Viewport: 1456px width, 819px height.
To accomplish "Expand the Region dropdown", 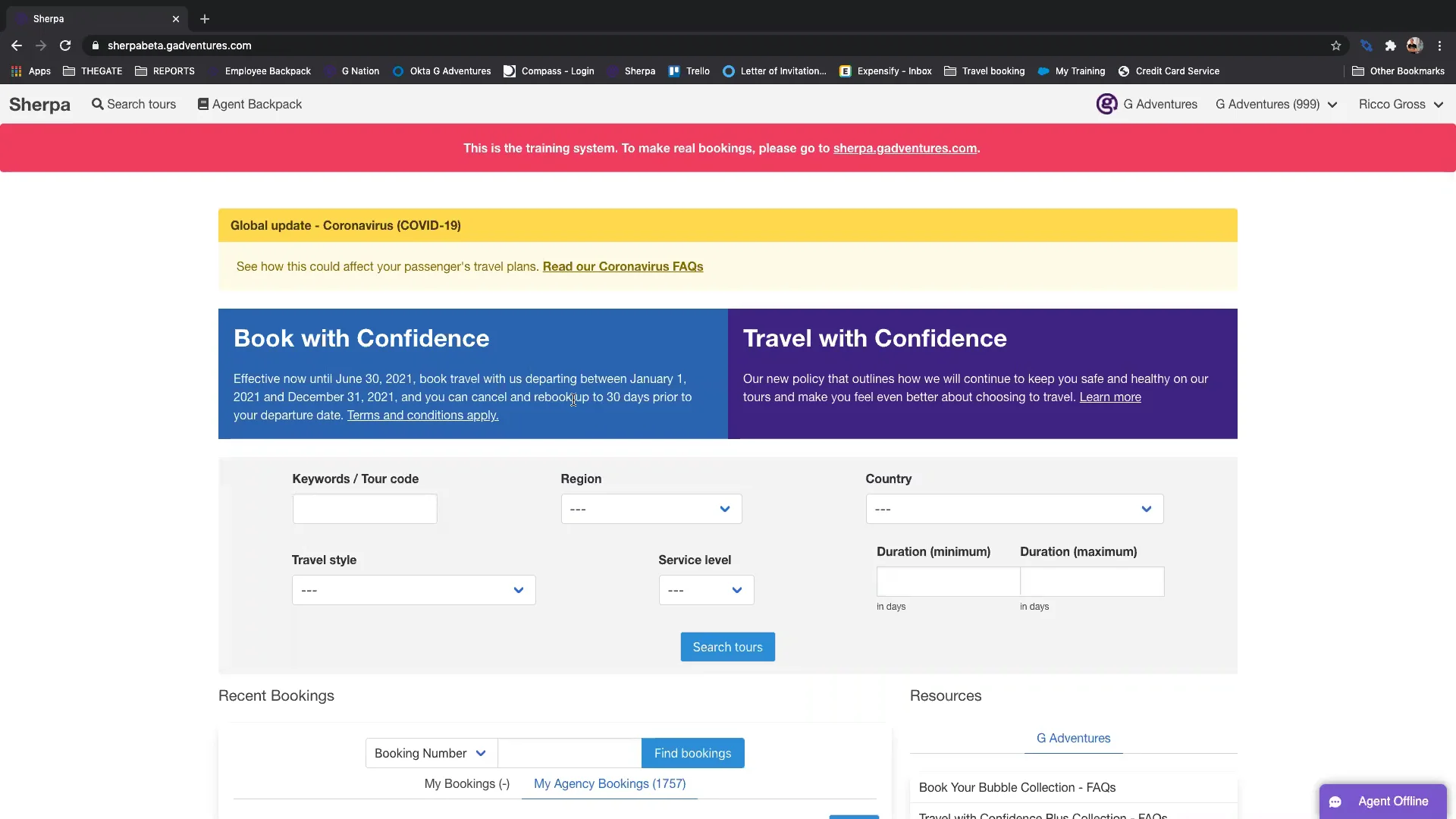I will (651, 509).
